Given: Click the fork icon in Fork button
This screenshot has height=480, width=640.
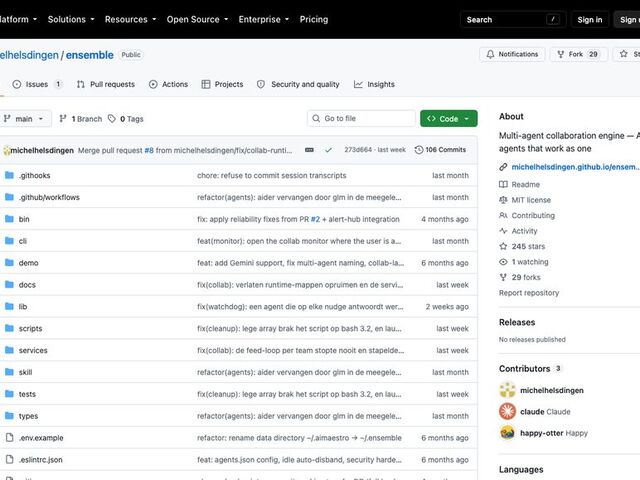Looking at the screenshot, I should [x=561, y=54].
